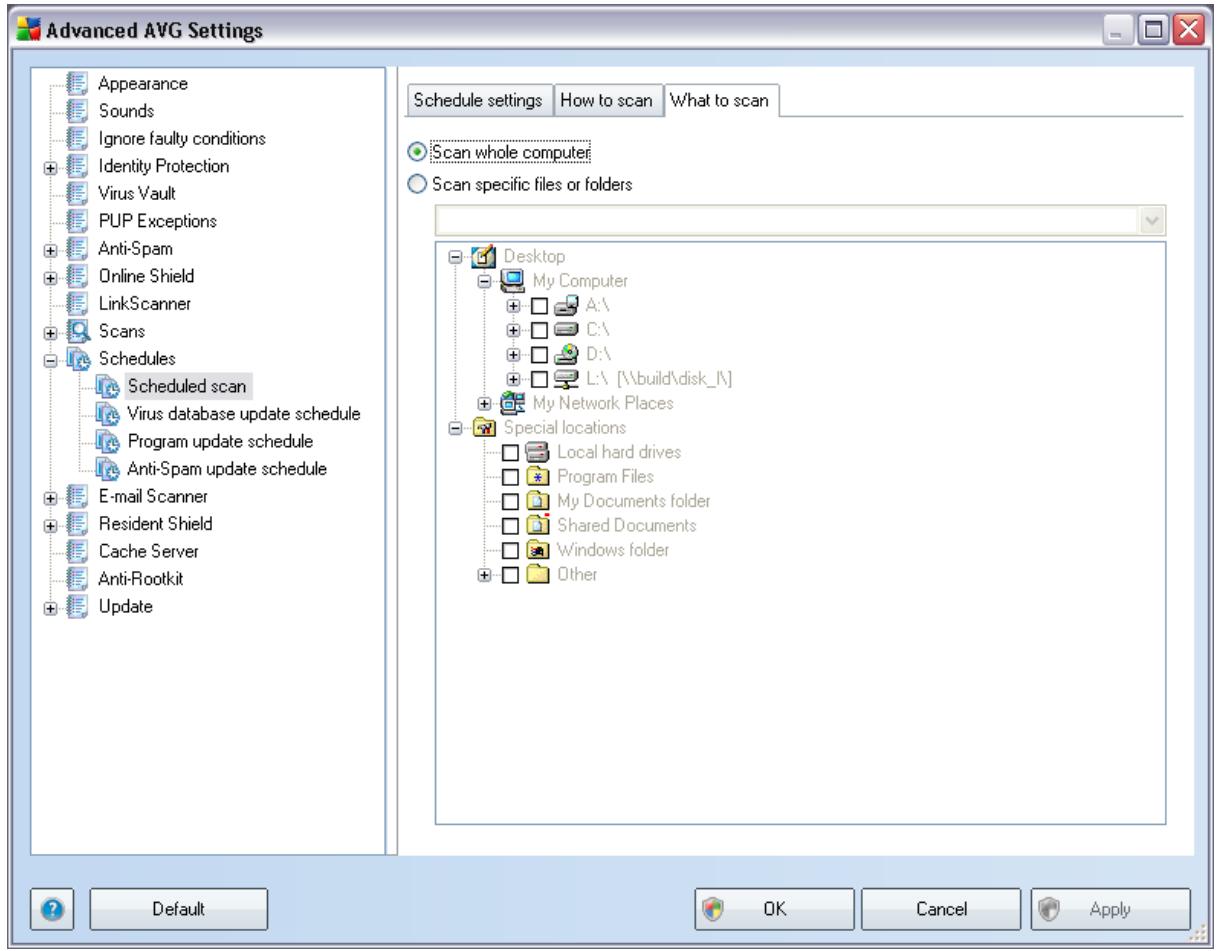The height and width of the screenshot is (951, 1220).
Task: Click the Virus database update schedule icon
Action: (x=108, y=412)
